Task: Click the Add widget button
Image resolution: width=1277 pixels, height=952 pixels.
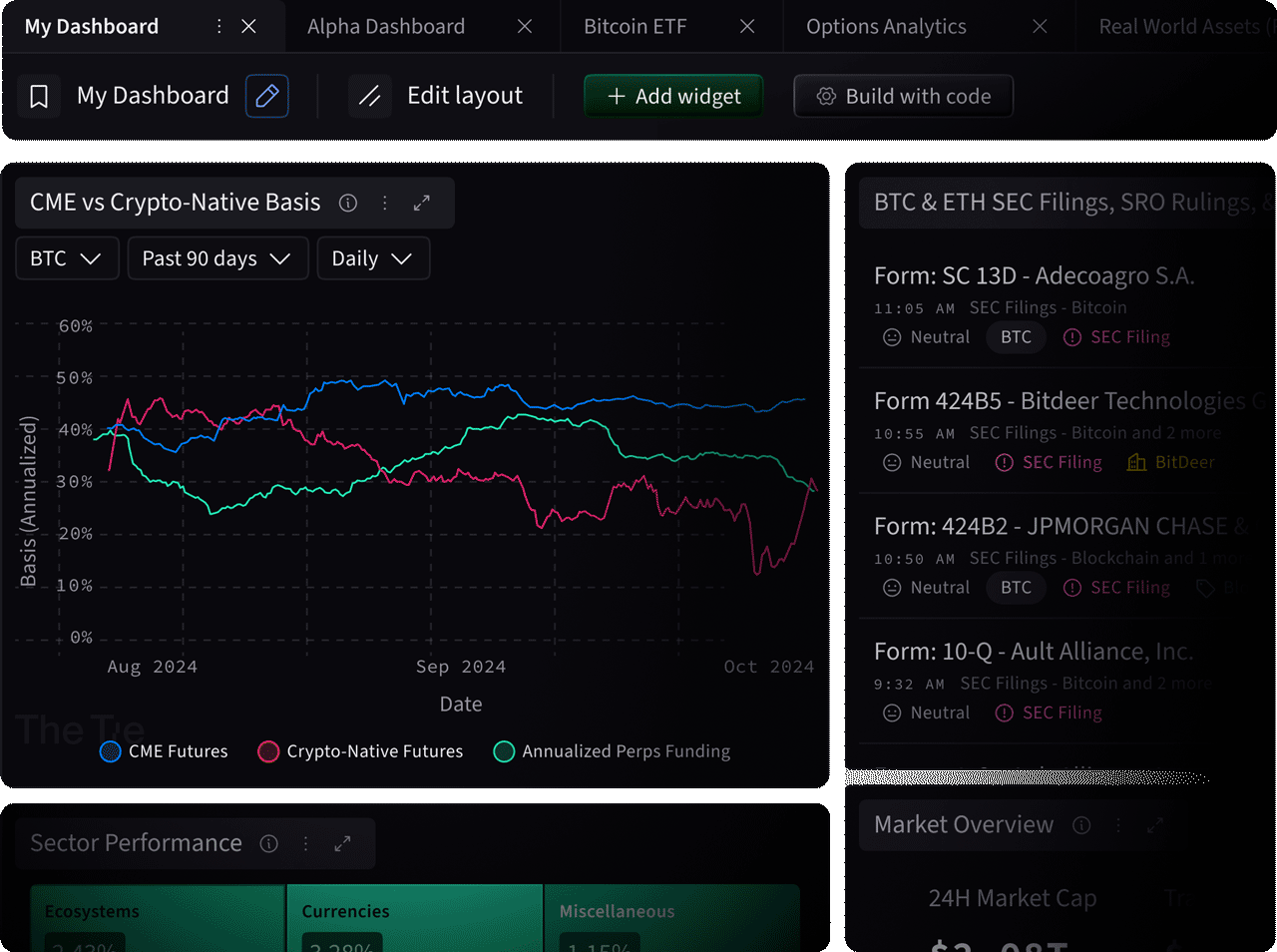Action: (673, 95)
